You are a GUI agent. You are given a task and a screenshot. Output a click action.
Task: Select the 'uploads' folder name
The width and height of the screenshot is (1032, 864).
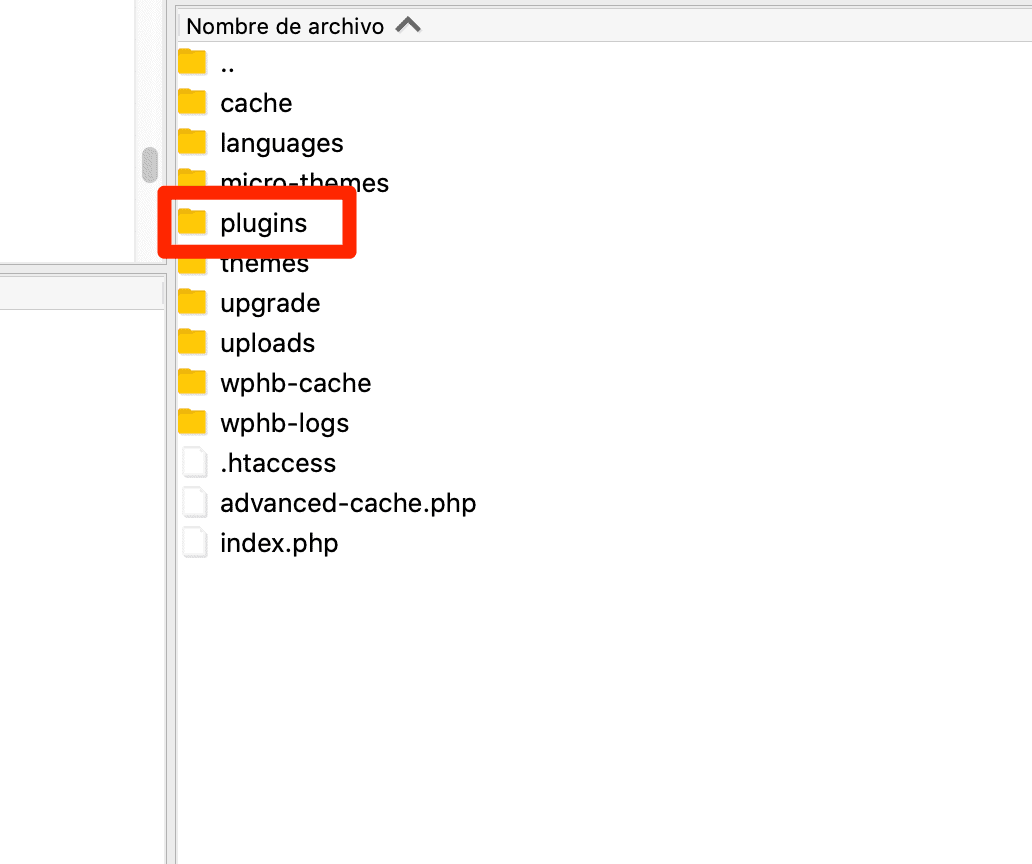[268, 343]
